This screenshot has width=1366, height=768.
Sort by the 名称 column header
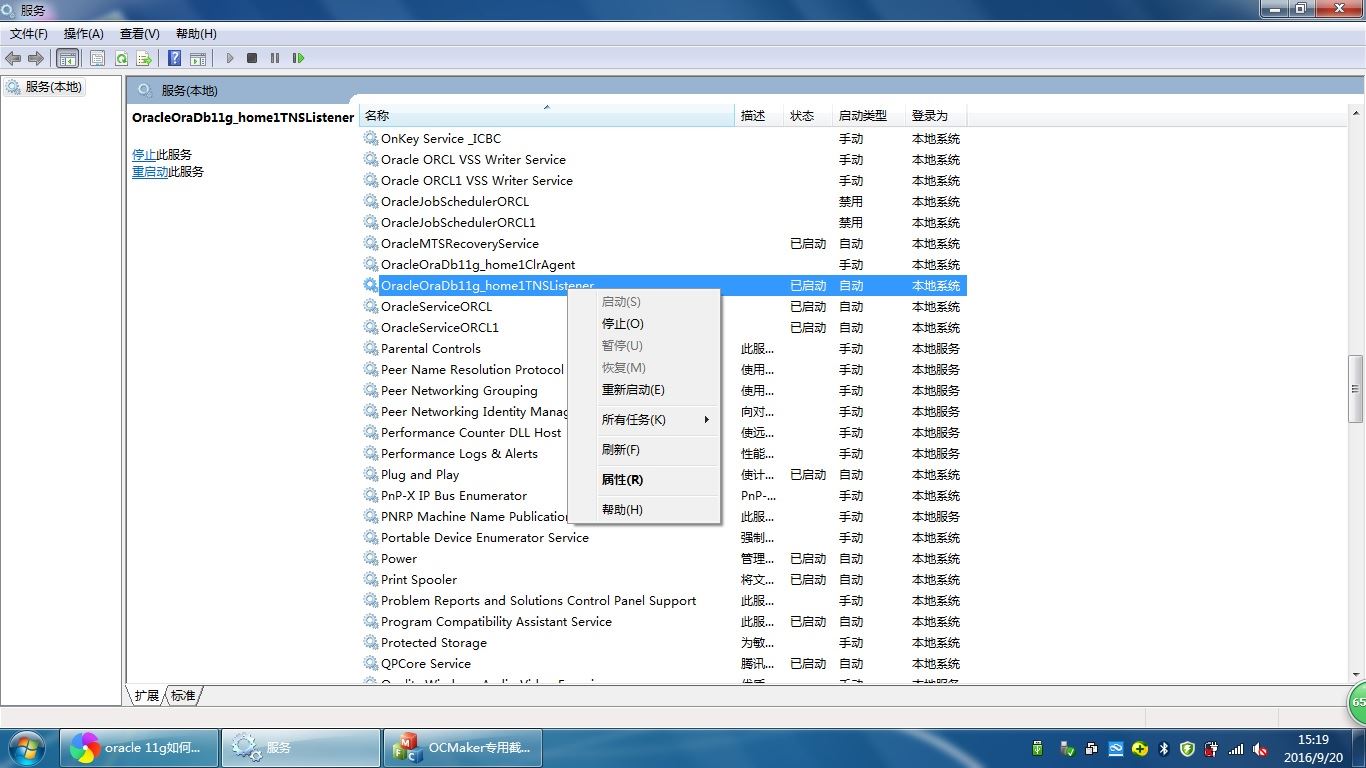pos(547,116)
